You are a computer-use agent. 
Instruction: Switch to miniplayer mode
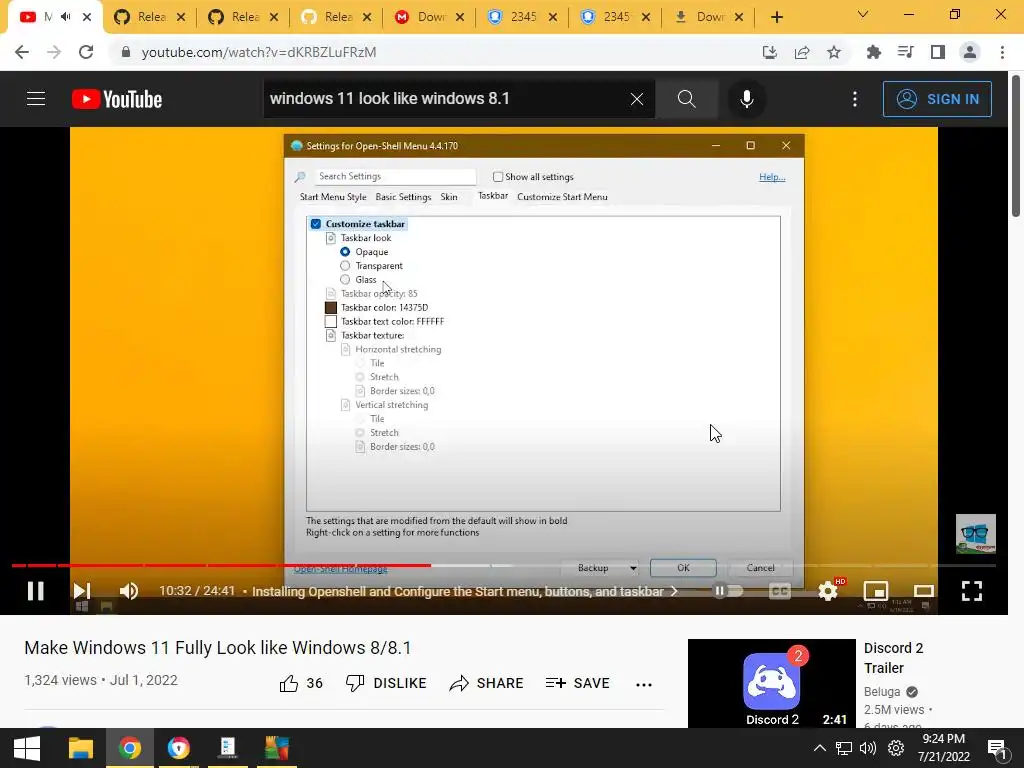(x=876, y=591)
